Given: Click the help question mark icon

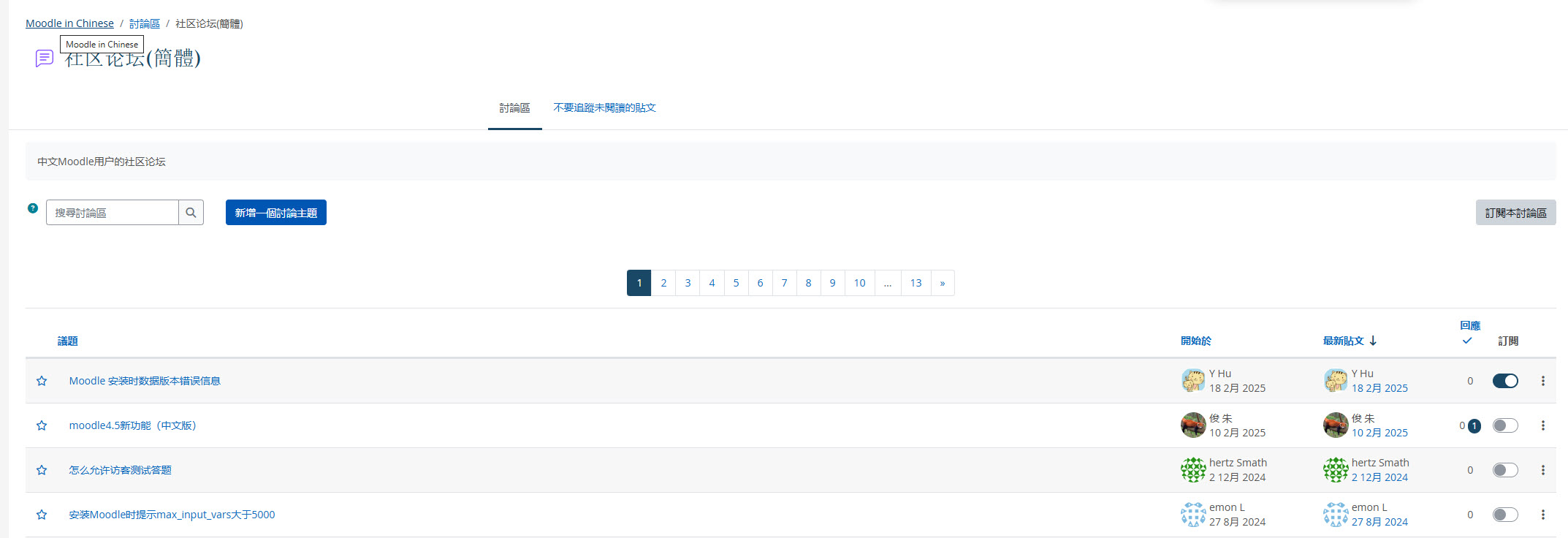Looking at the screenshot, I should point(33,208).
